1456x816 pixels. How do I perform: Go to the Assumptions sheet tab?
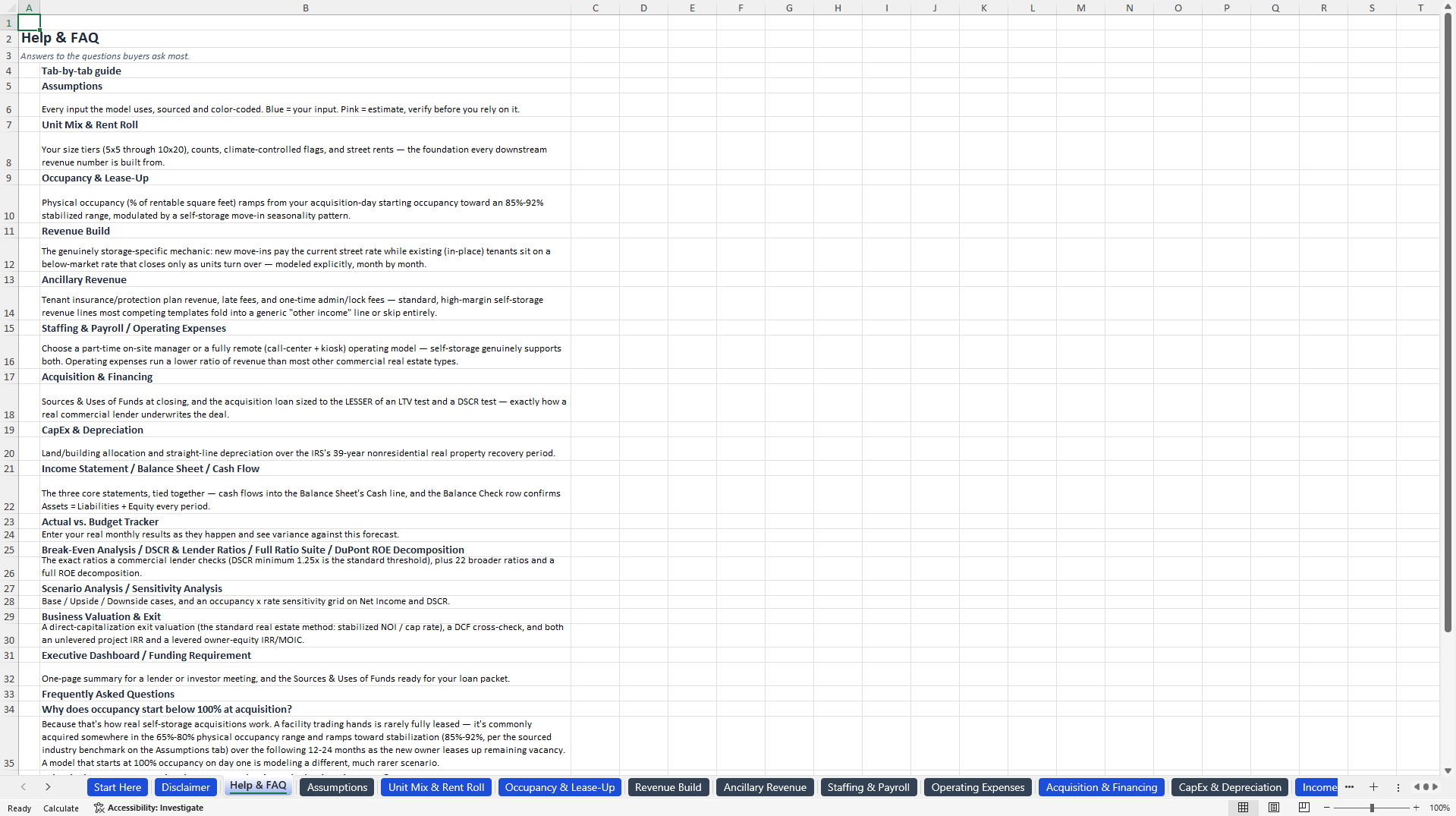[x=337, y=787]
